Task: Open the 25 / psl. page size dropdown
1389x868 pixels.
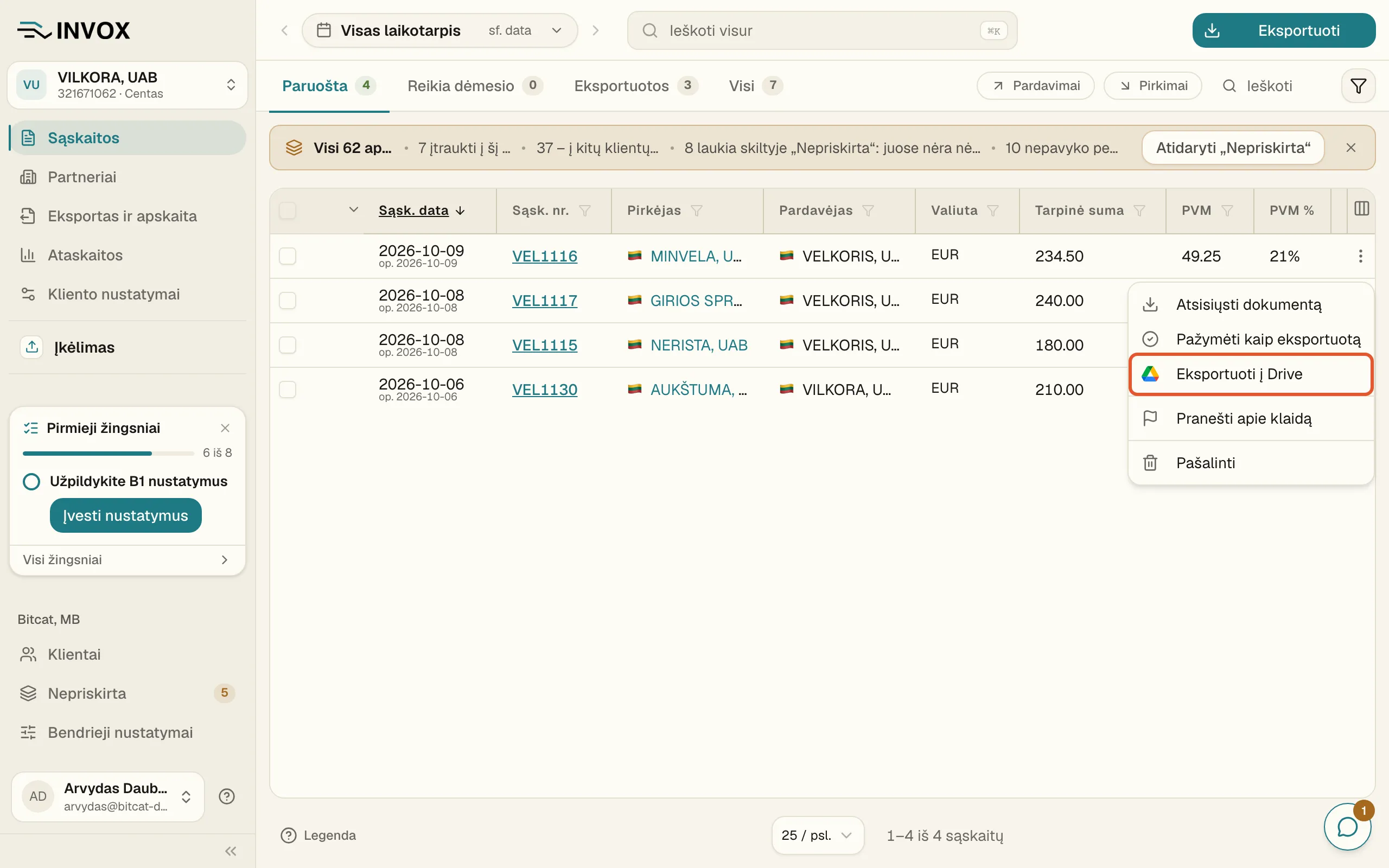Action: (817, 835)
